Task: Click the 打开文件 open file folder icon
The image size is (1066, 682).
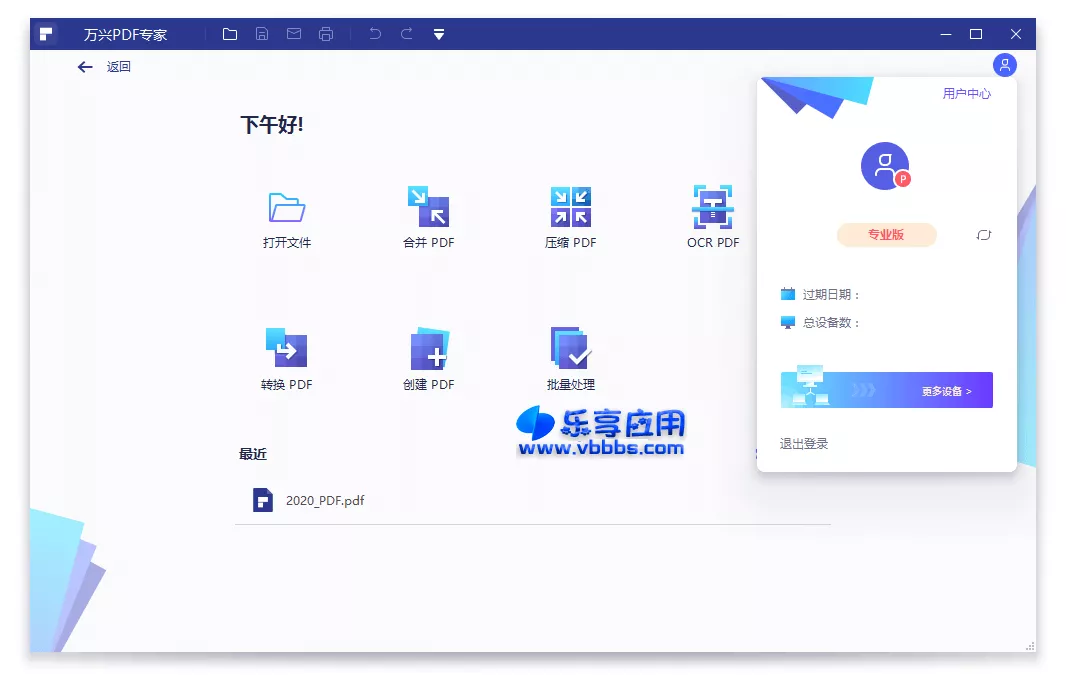Action: [286, 210]
